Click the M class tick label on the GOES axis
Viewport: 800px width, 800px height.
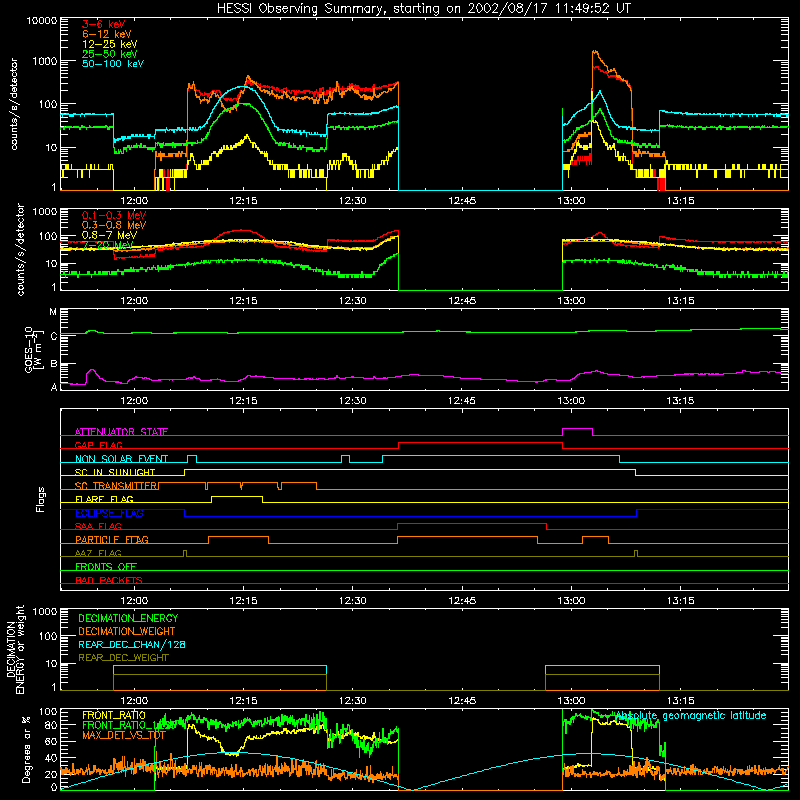53,312
